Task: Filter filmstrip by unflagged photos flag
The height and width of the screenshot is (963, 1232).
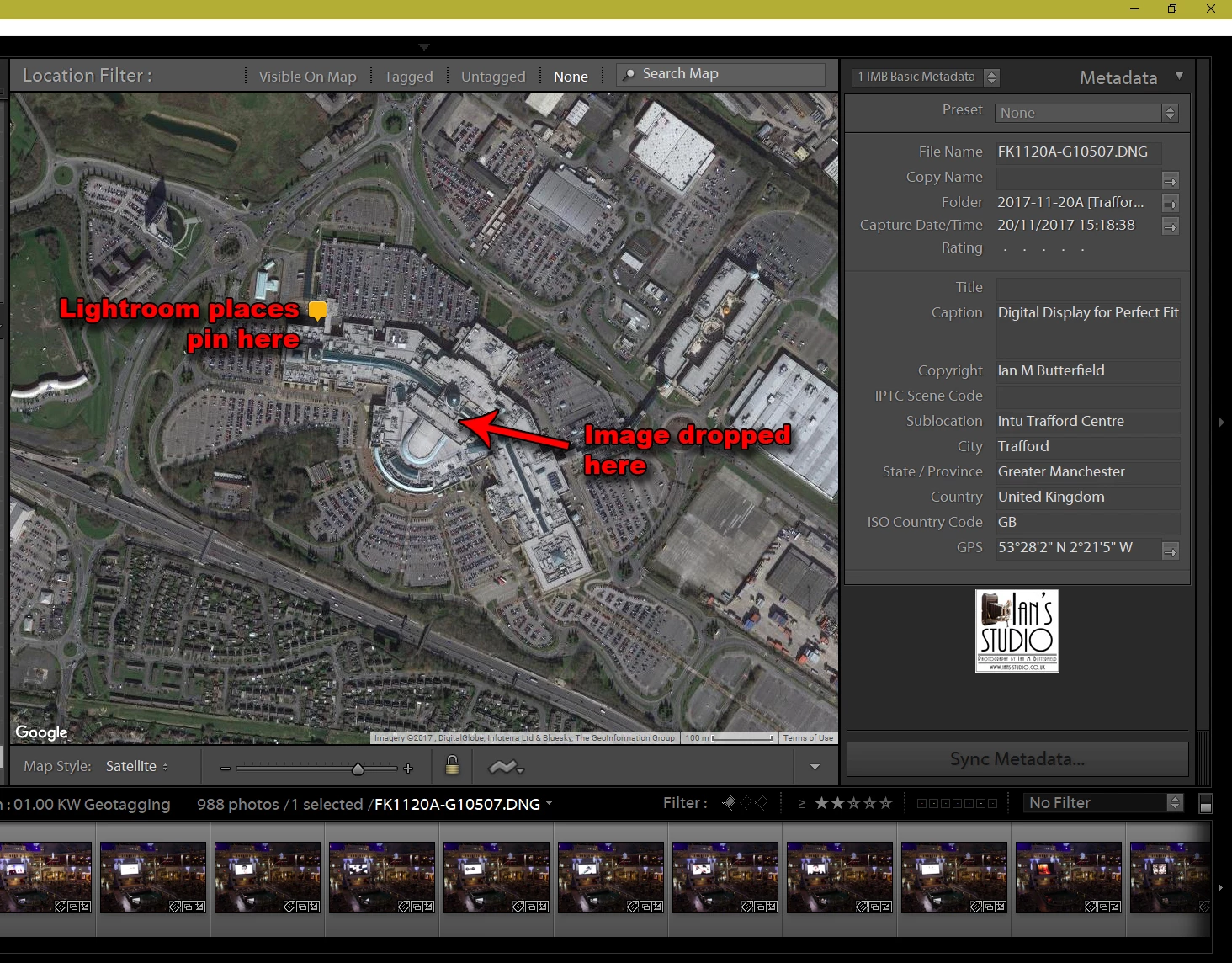Action: point(746,803)
